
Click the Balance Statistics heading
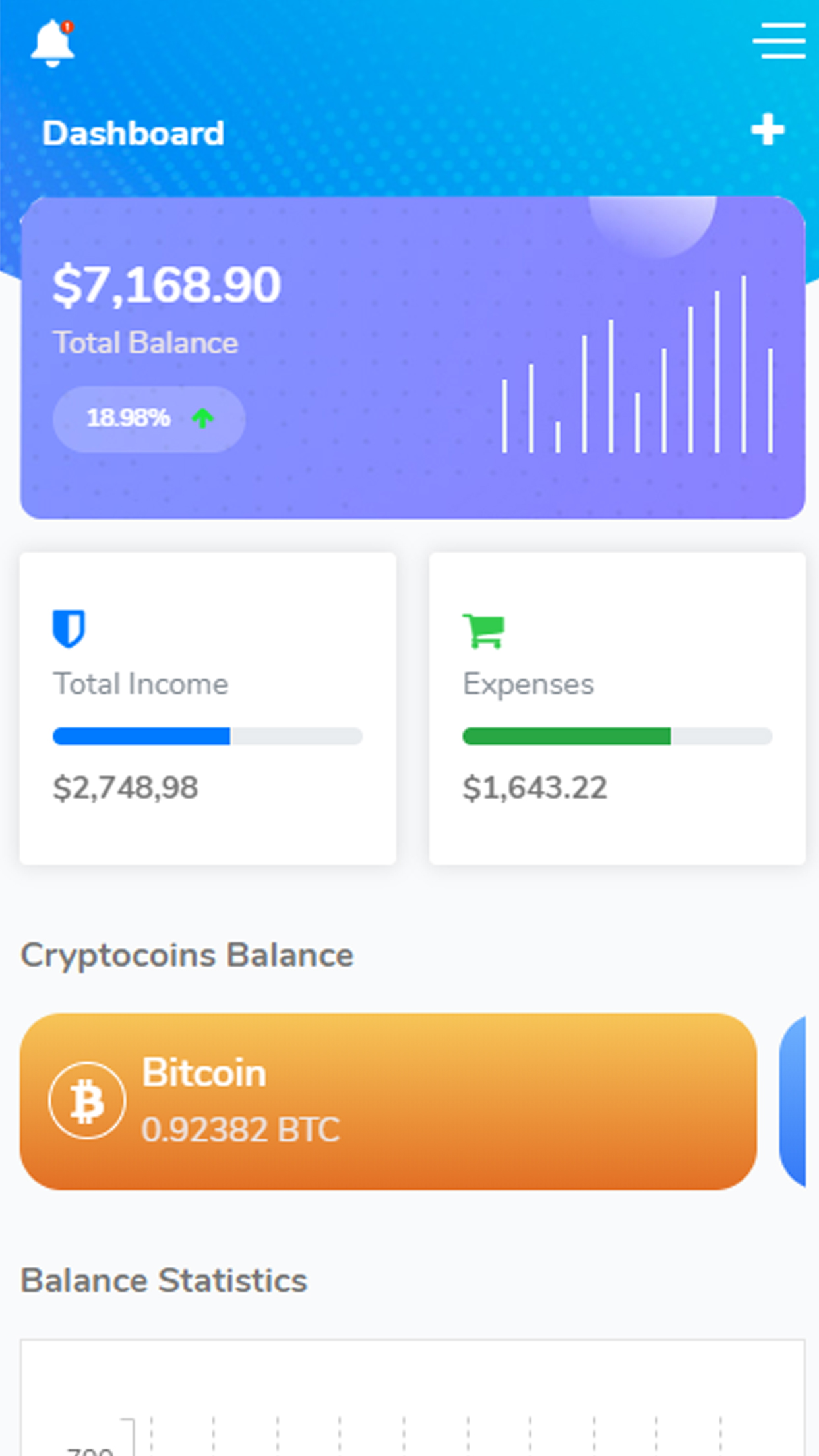(x=164, y=1281)
